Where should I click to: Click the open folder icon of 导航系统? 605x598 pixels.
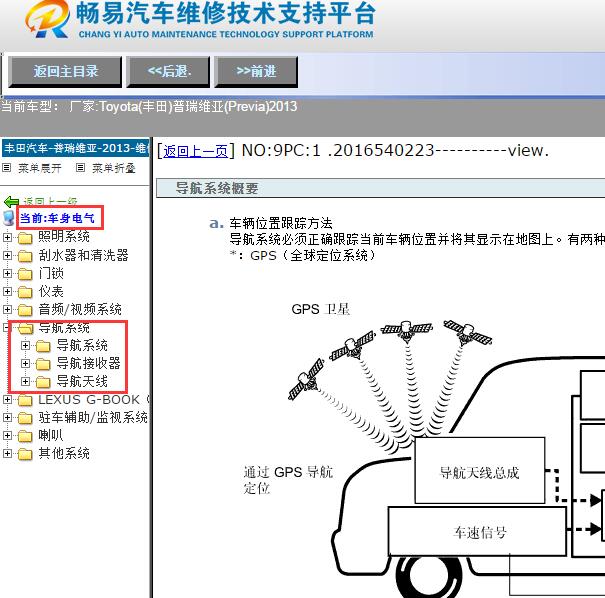tap(25, 328)
